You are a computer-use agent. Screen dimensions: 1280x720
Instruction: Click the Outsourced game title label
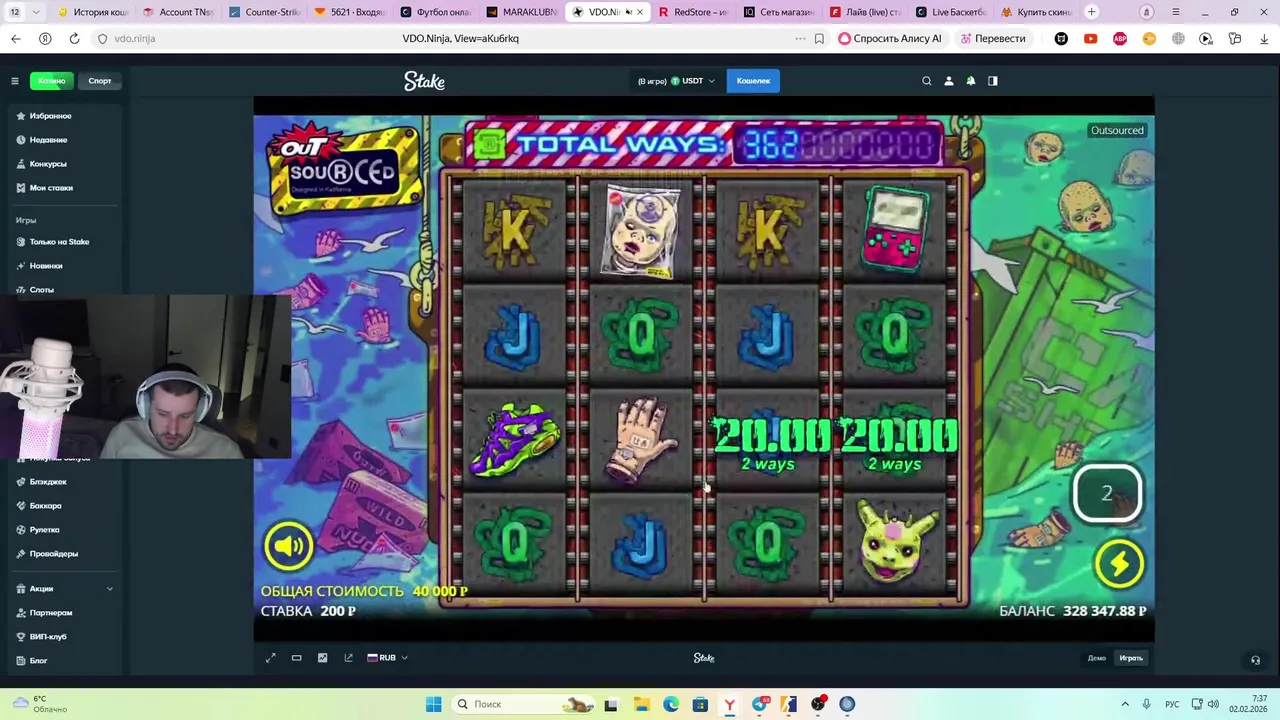tap(1117, 130)
